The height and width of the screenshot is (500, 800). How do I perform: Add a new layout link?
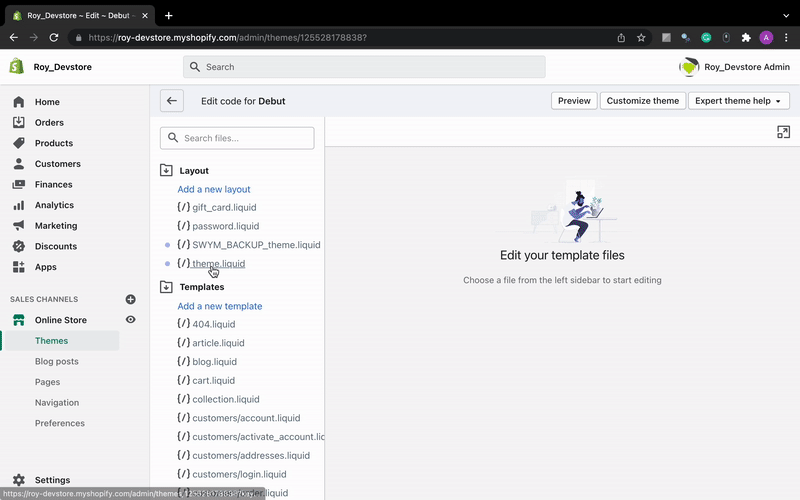(214, 189)
